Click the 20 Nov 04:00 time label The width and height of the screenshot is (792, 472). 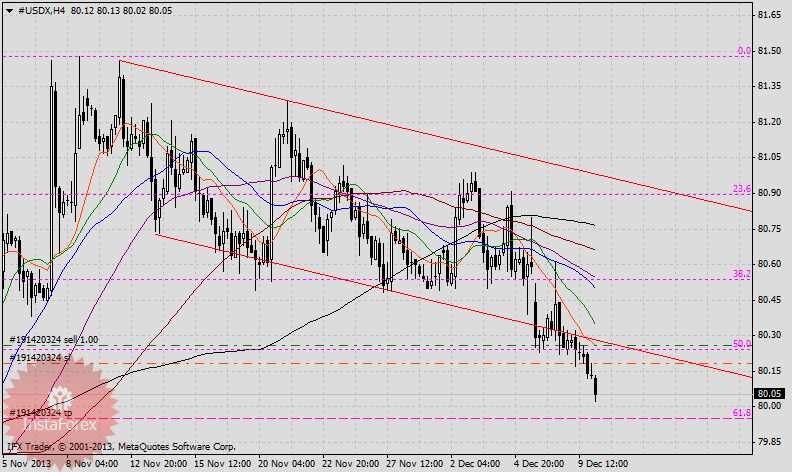[x=284, y=464]
